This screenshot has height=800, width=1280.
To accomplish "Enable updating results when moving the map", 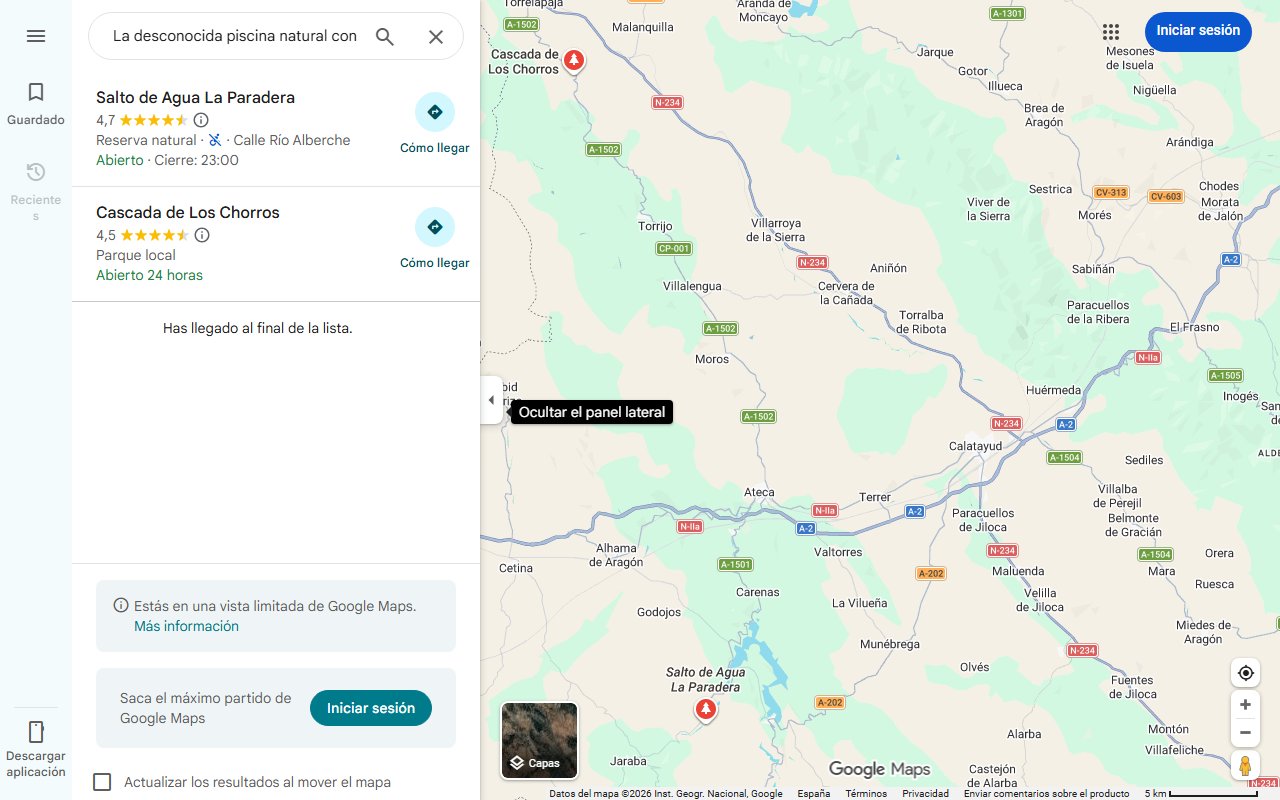I will click(102, 782).
